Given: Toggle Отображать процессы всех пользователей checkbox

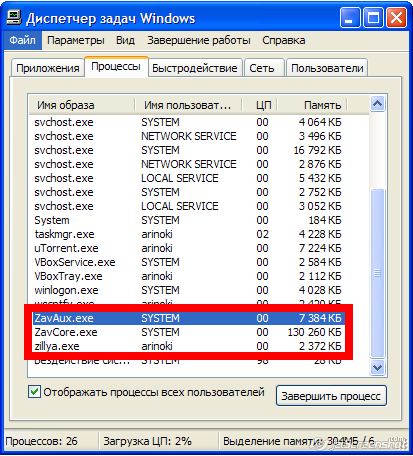Looking at the screenshot, I should coord(34,392).
